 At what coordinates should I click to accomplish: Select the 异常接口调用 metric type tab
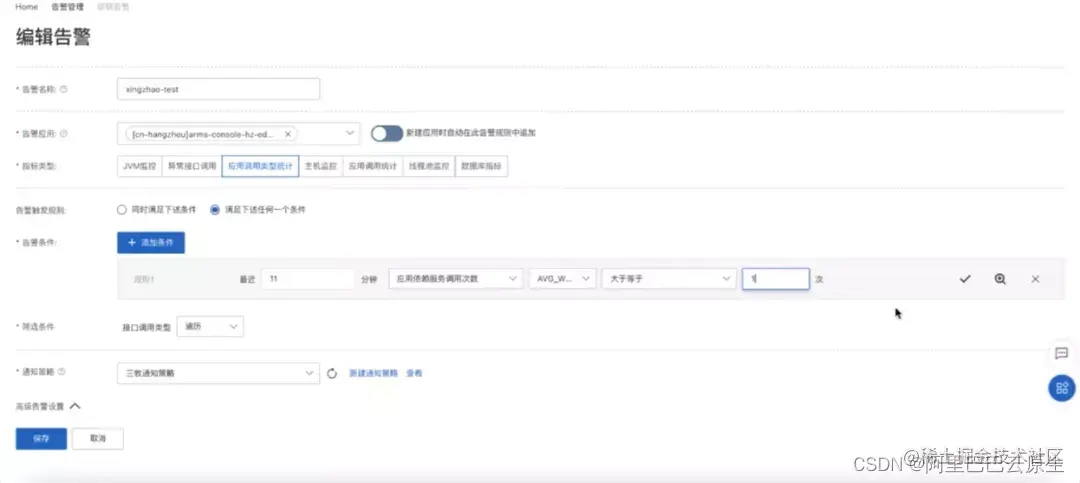[191, 167]
